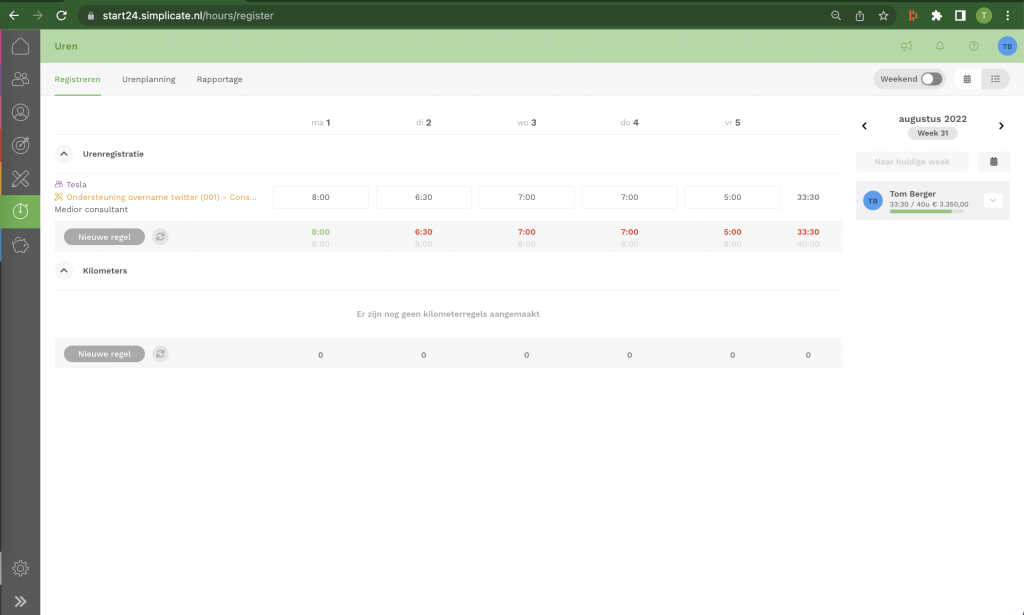Collapse the Kilometers section

tap(64, 270)
